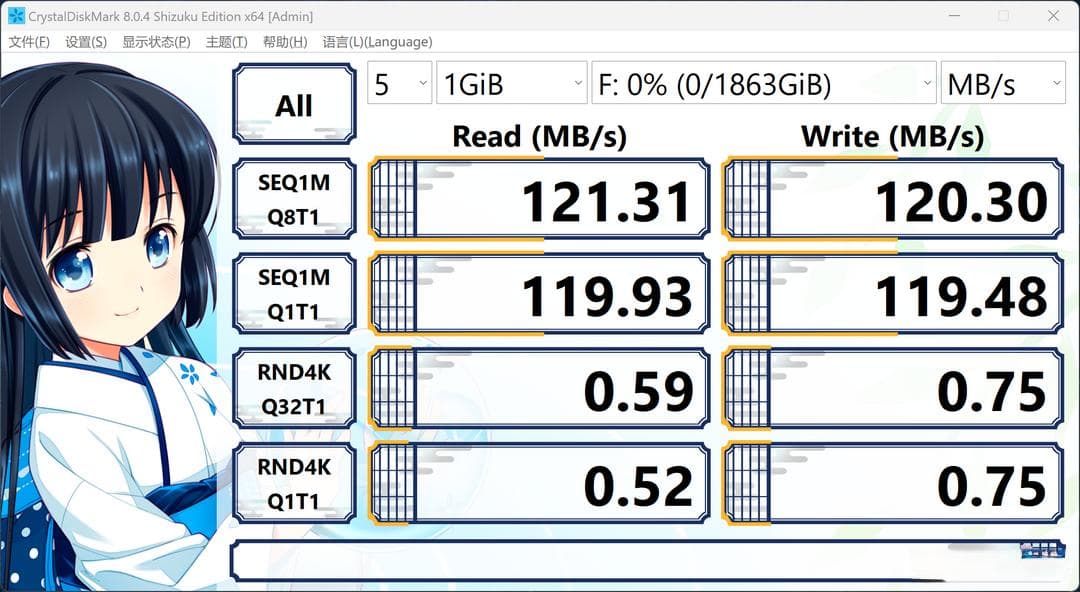1080x592 pixels.
Task: Click the Write (MB/s) column header
Action: tap(893, 136)
